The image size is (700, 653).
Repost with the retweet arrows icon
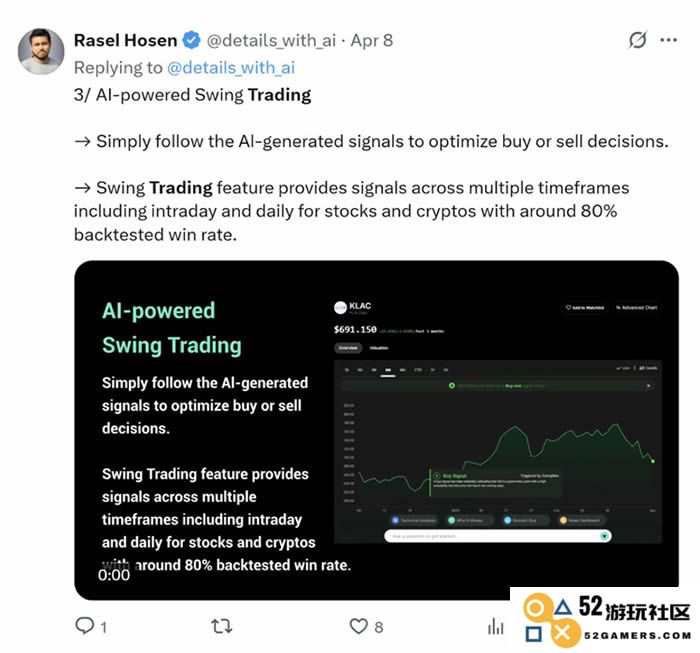pos(221,626)
